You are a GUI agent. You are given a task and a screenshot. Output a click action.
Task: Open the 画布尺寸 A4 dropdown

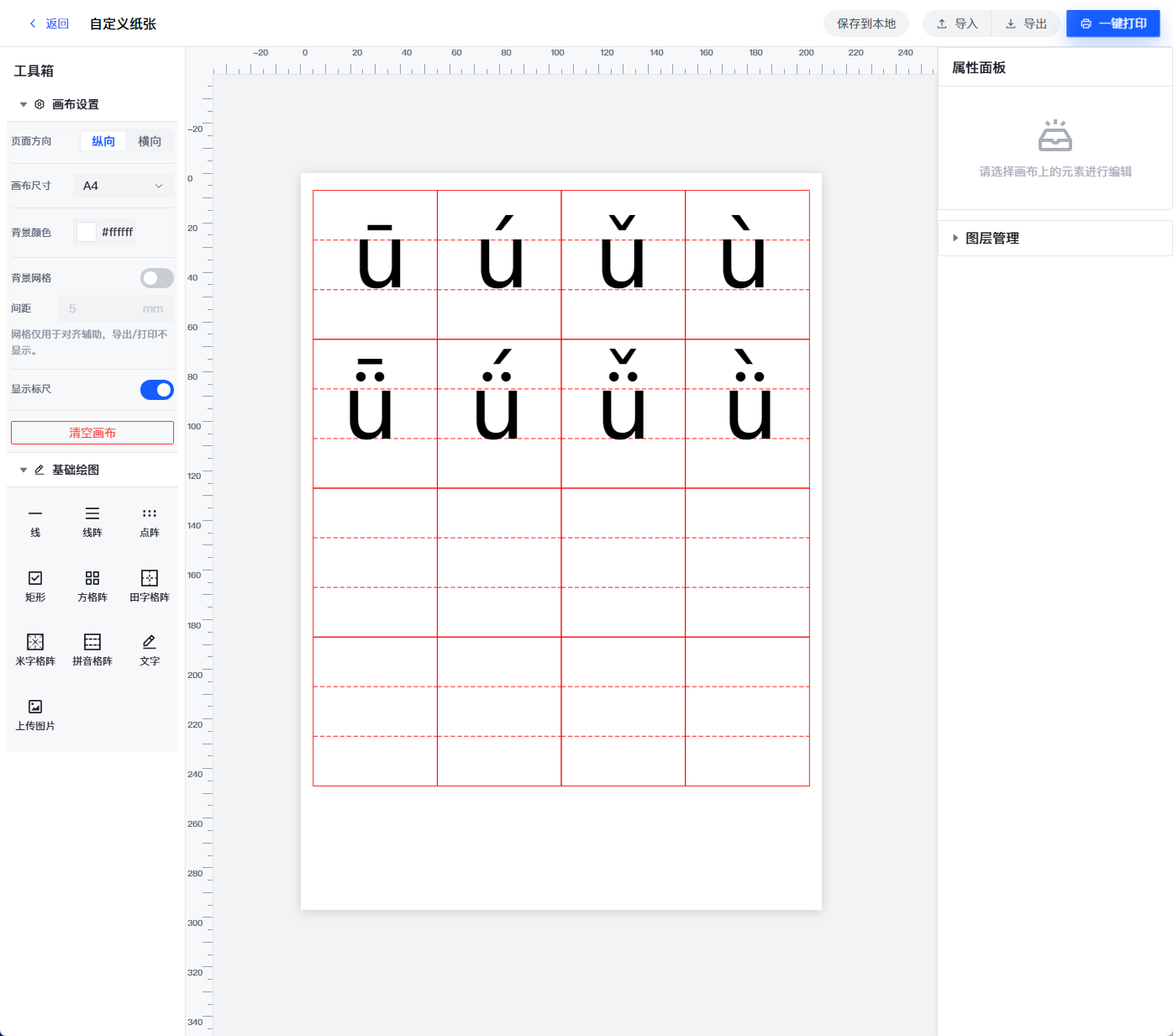123,186
